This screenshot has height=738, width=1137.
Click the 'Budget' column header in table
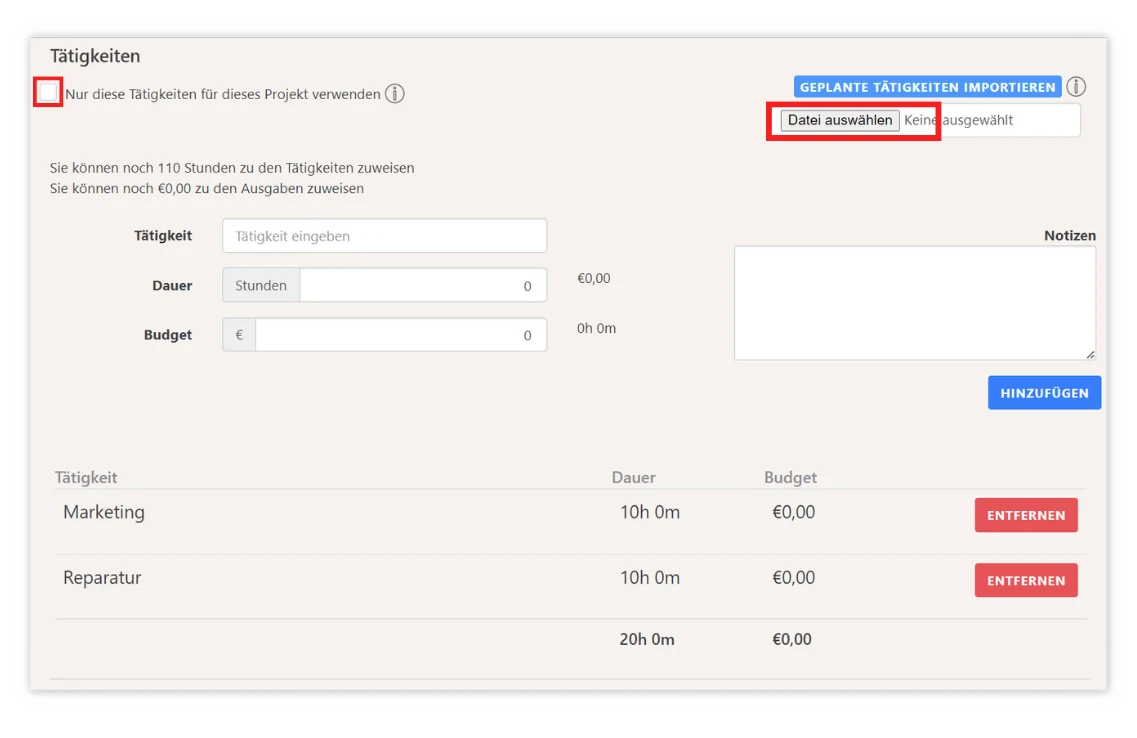(x=790, y=478)
